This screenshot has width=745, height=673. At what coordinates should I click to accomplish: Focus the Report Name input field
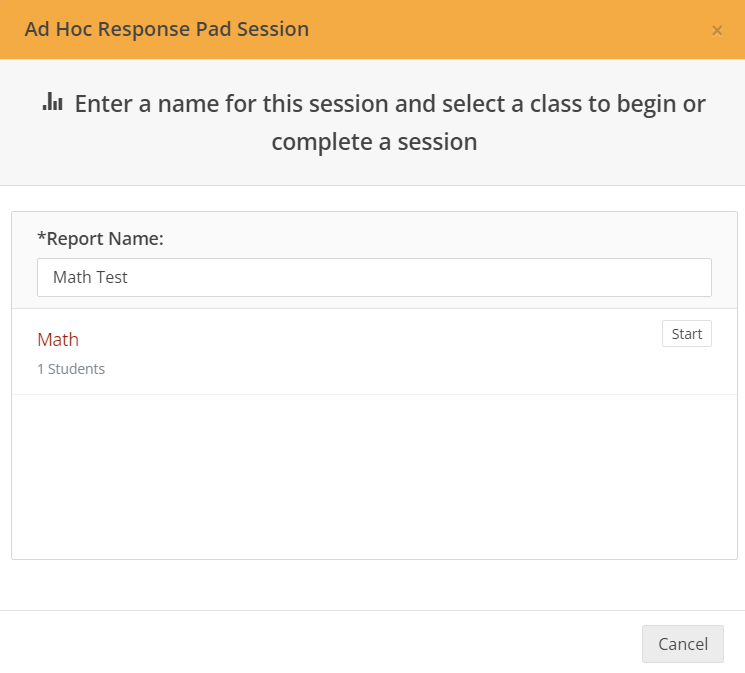tap(374, 277)
